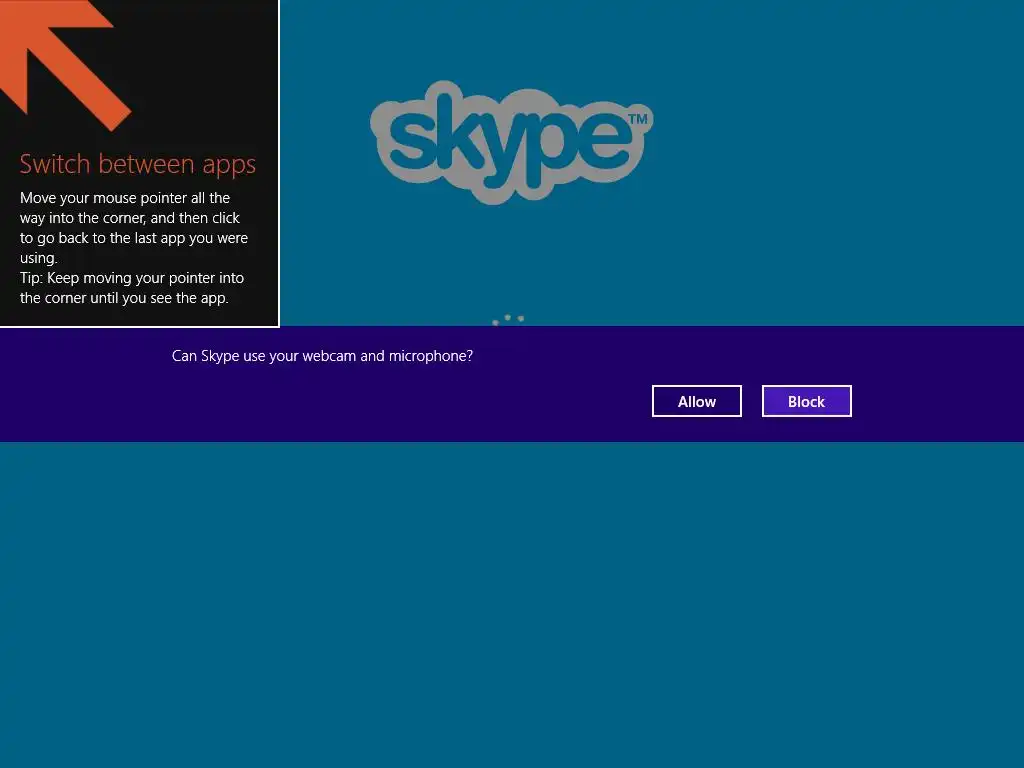
Task: Click the 'Can Skype use your webcam' prompt text
Action: click(x=322, y=356)
